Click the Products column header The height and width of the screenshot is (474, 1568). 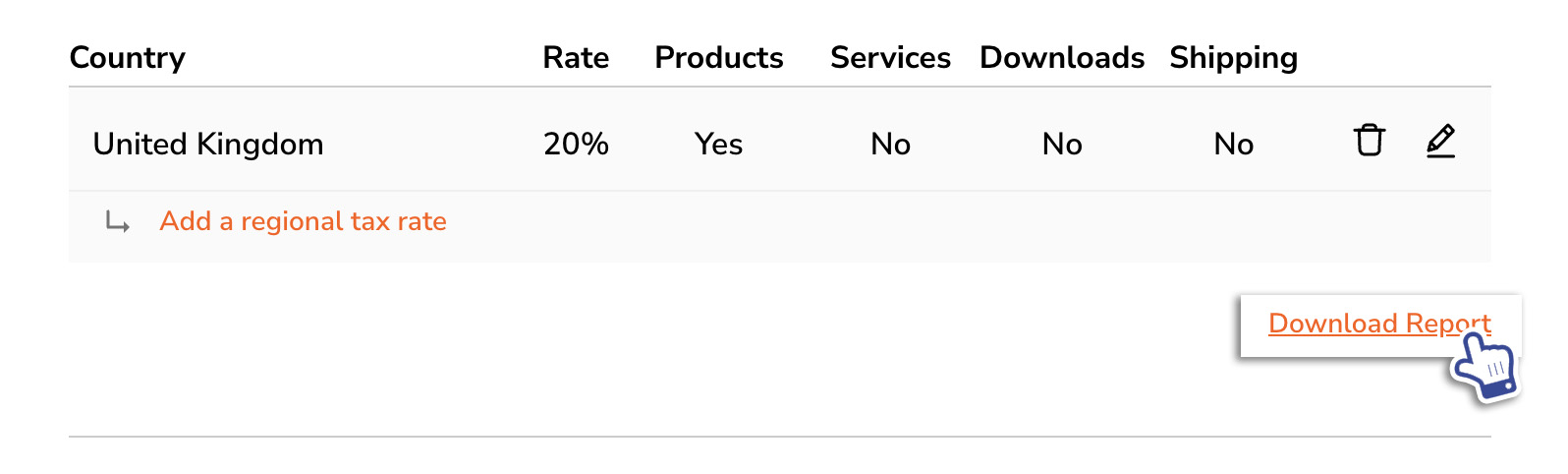point(719,58)
